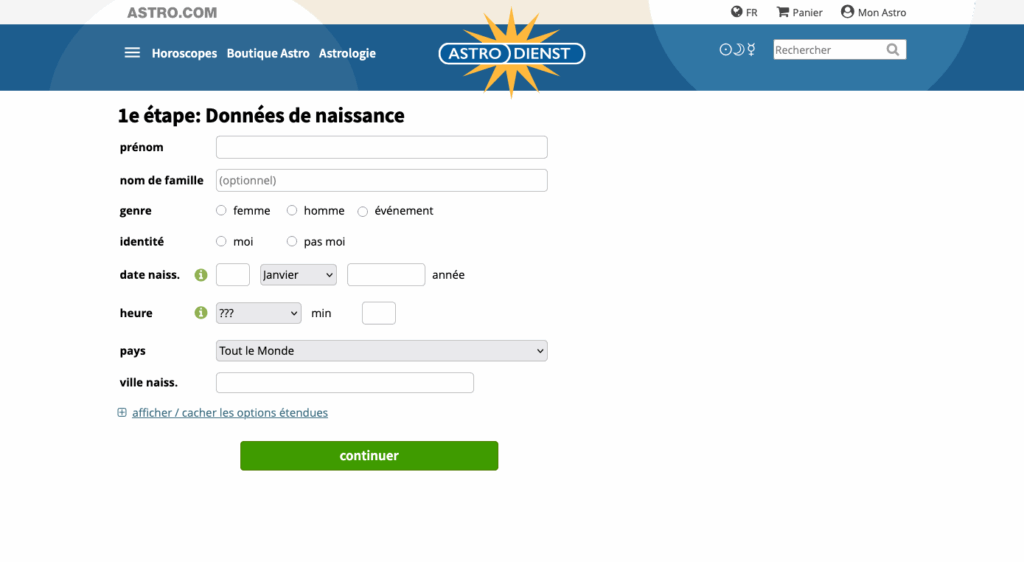Click the pas moi label text
The width and height of the screenshot is (1024, 562).
[x=325, y=242]
